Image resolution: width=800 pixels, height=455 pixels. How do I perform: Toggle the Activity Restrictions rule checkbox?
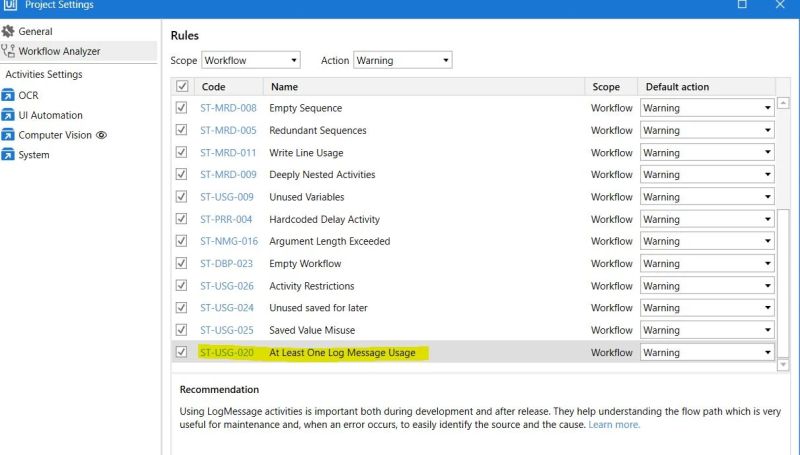(x=181, y=286)
